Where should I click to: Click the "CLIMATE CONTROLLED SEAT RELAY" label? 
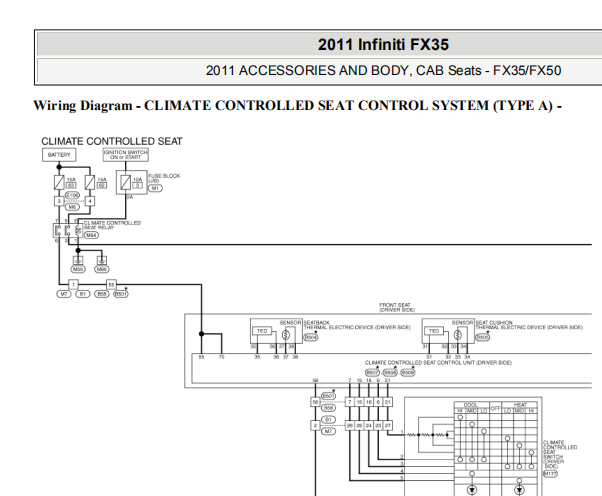click(112, 225)
